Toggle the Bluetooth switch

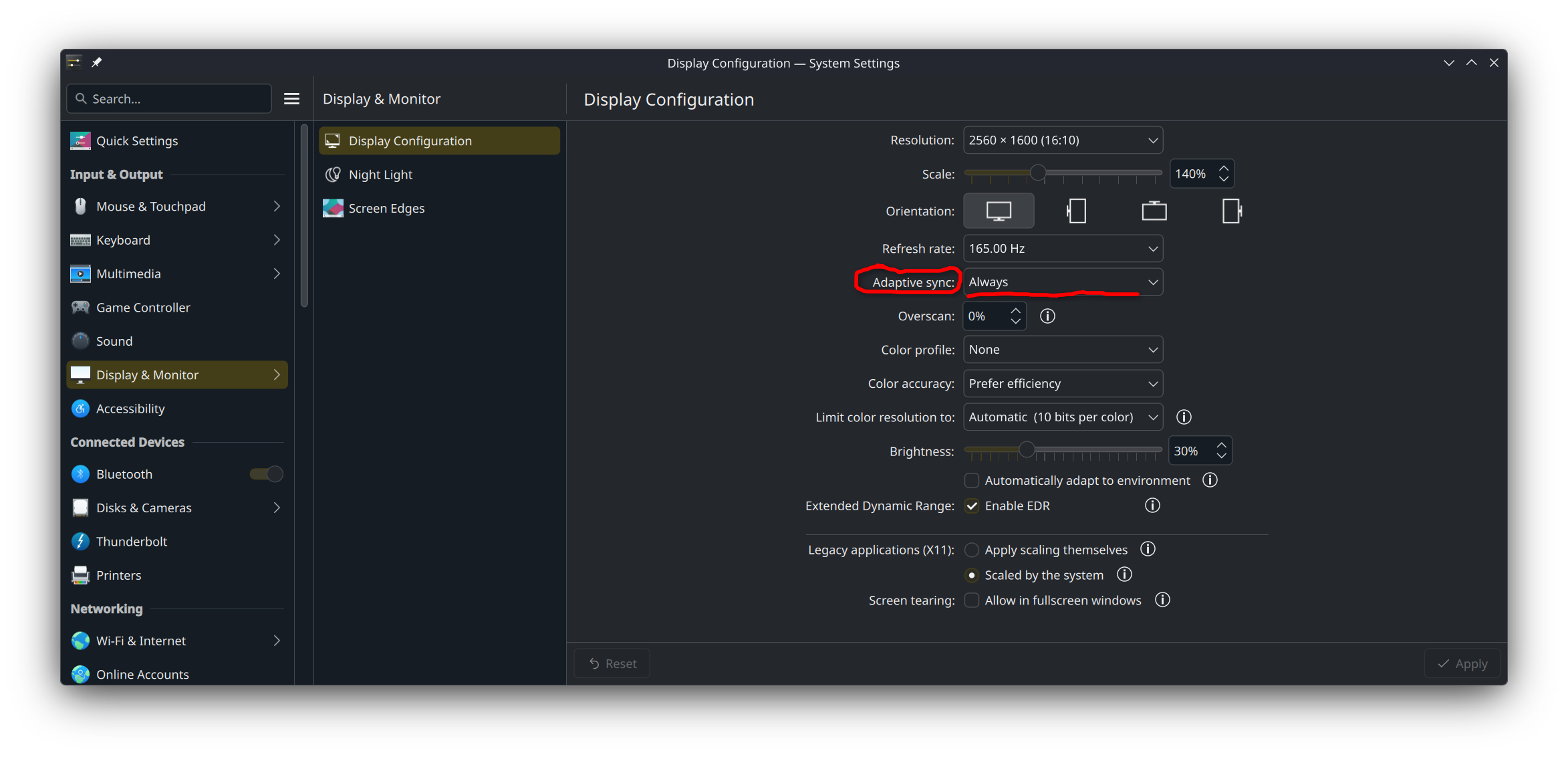coord(267,474)
